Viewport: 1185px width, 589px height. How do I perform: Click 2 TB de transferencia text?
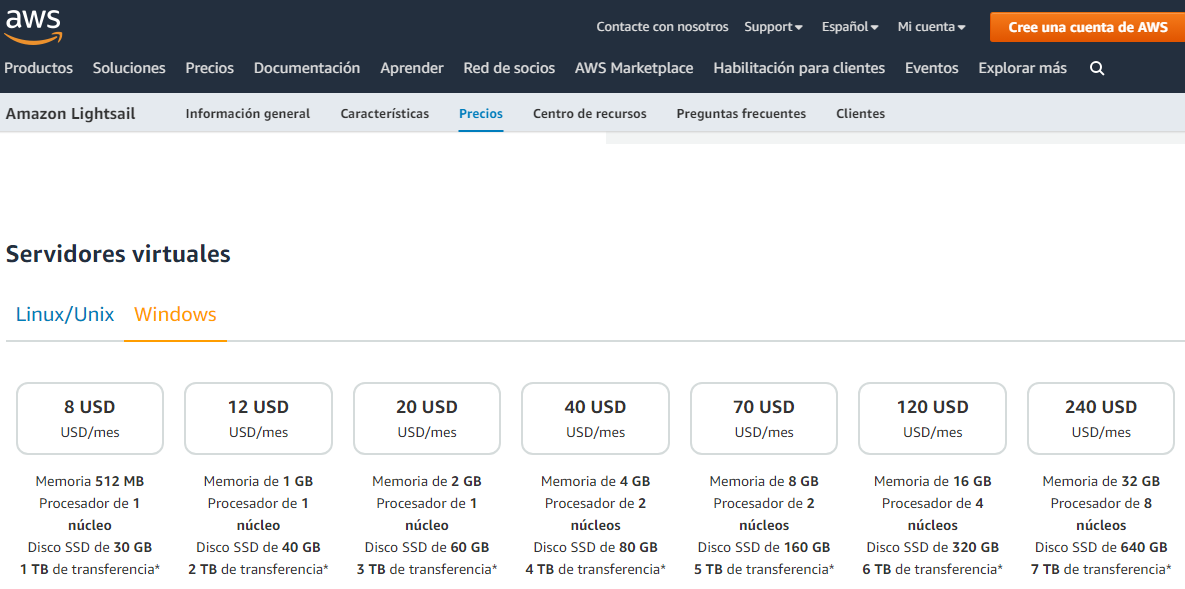coord(258,569)
